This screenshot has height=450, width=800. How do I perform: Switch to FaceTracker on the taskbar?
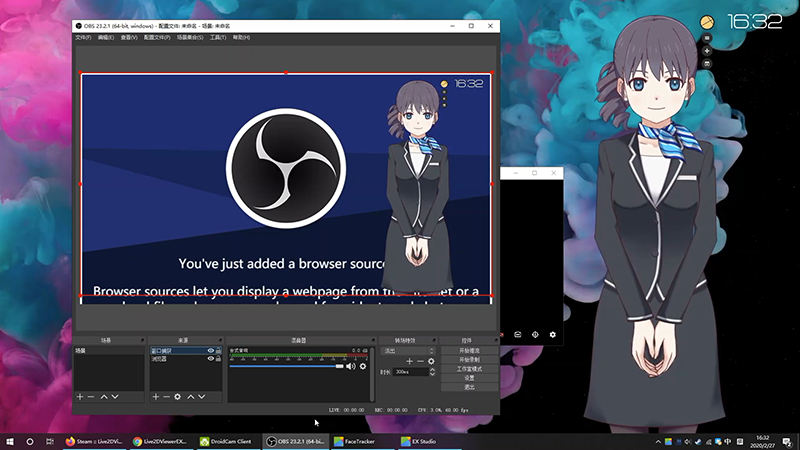pos(361,441)
